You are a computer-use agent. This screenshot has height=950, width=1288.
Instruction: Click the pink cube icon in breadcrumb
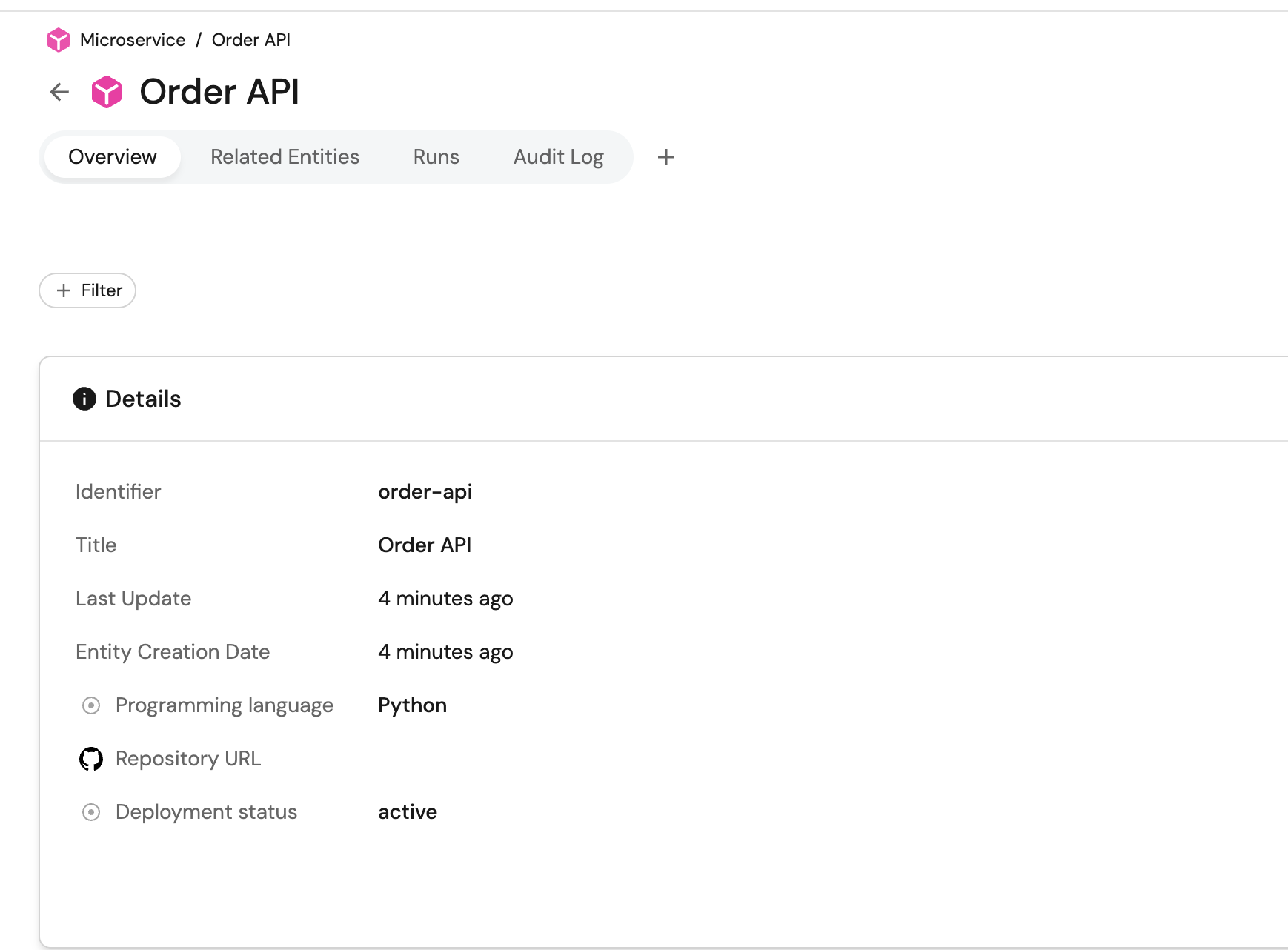[58, 40]
